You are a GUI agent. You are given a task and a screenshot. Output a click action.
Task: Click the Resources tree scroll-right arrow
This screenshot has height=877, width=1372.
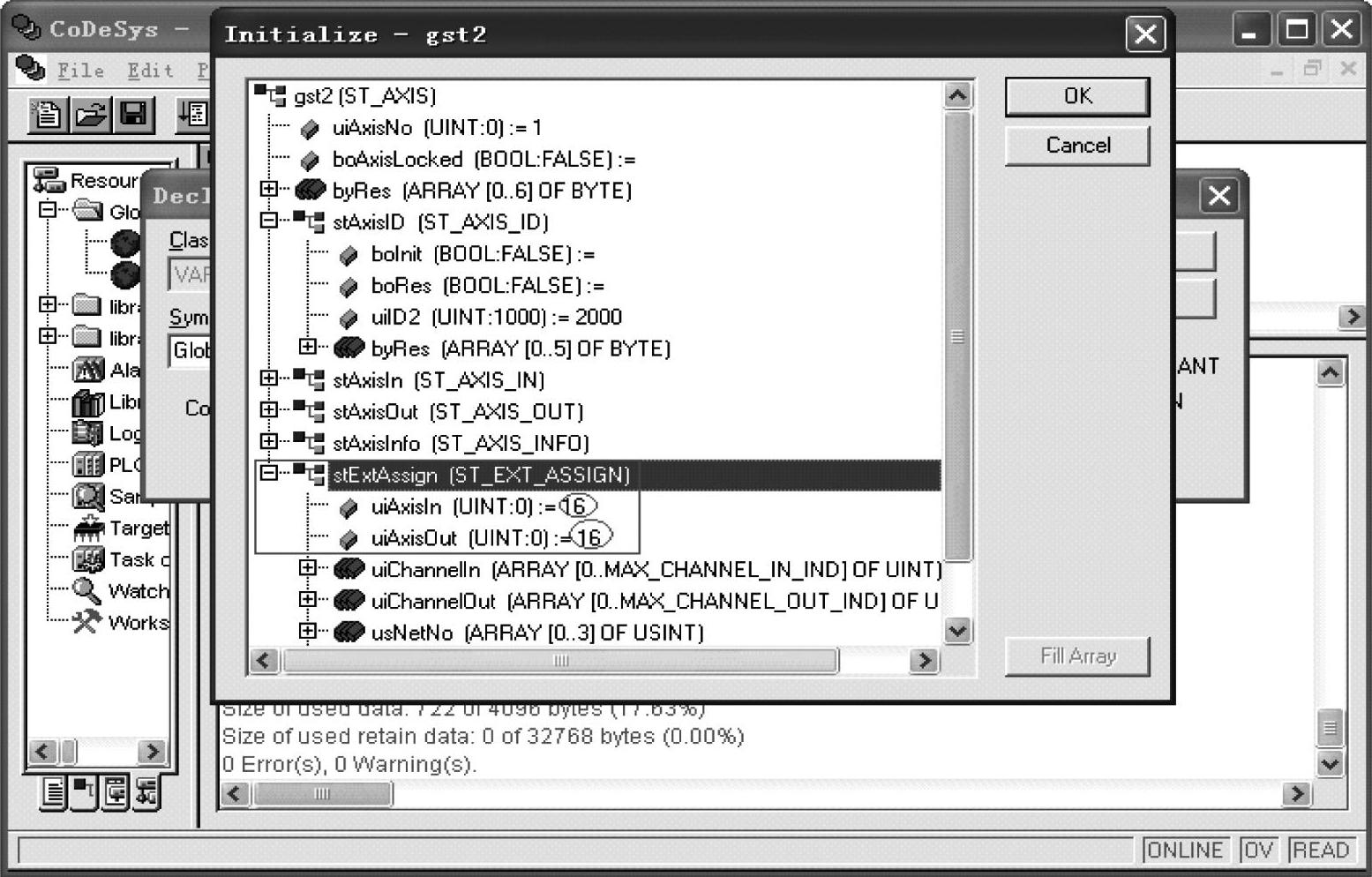[151, 752]
